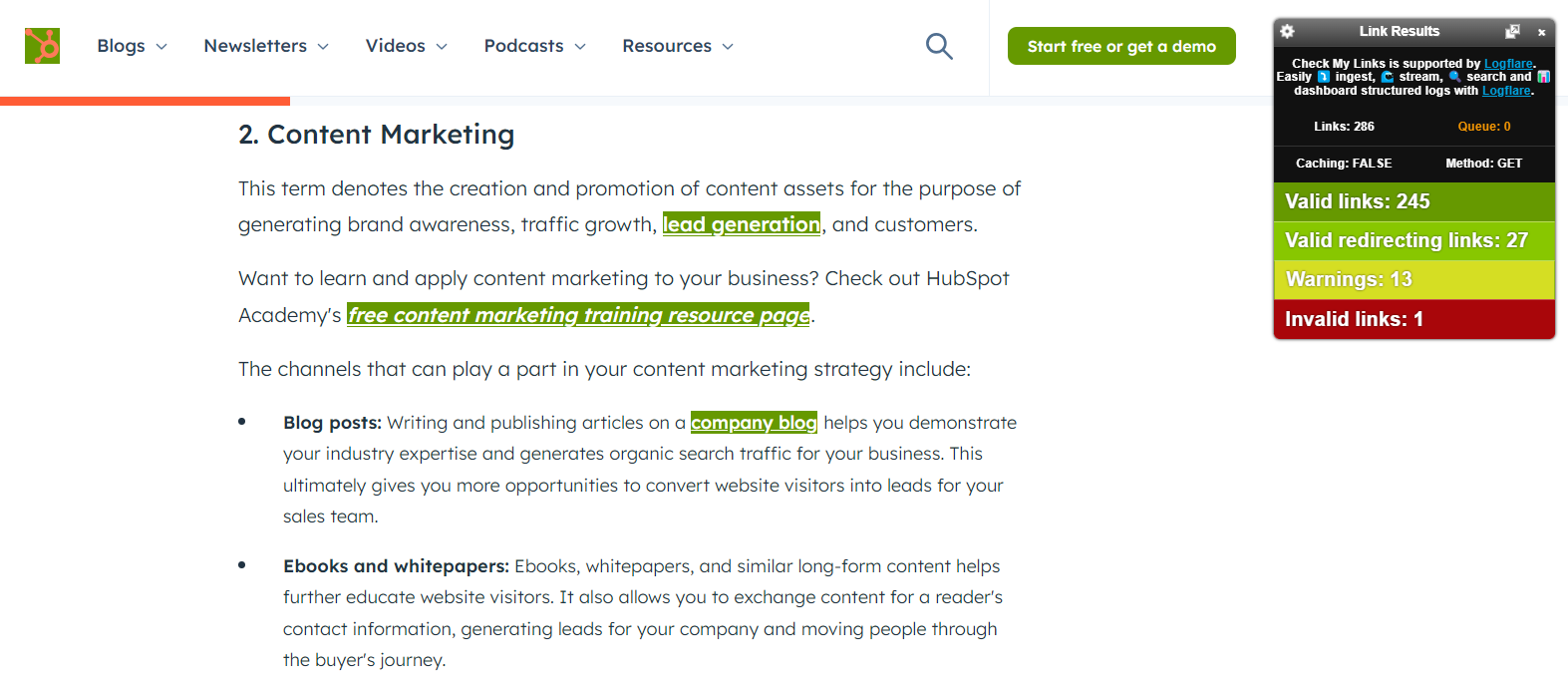Open the Videos dropdown menu

(x=407, y=46)
